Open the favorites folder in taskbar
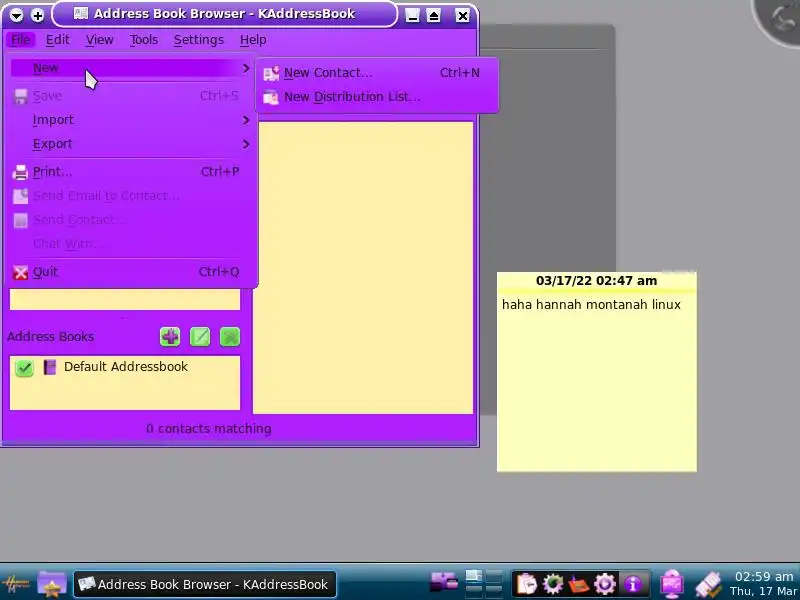Screen dimensions: 800x600 pyautogui.click(x=52, y=584)
